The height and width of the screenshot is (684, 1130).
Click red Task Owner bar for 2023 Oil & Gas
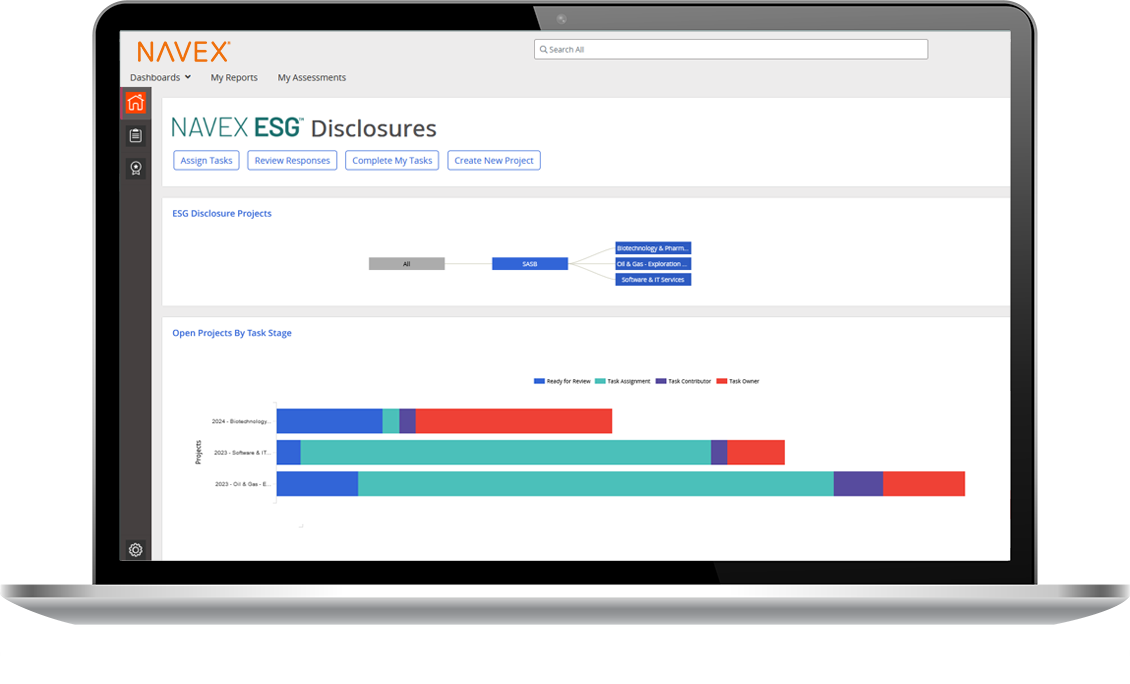pyautogui.click(x=924, y=484)
